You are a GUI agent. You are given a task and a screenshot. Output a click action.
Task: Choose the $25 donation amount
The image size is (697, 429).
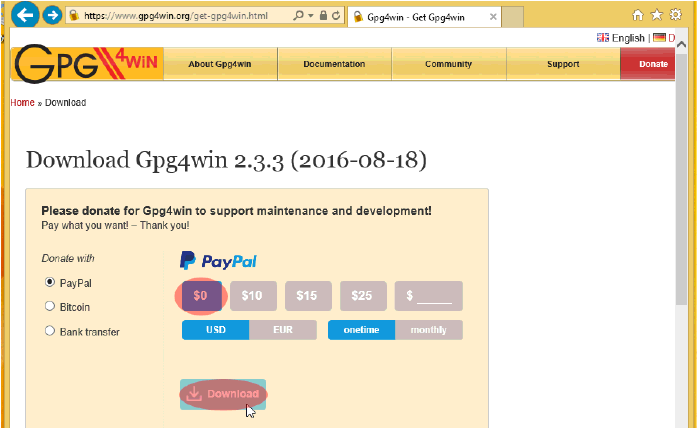point(363,296)
